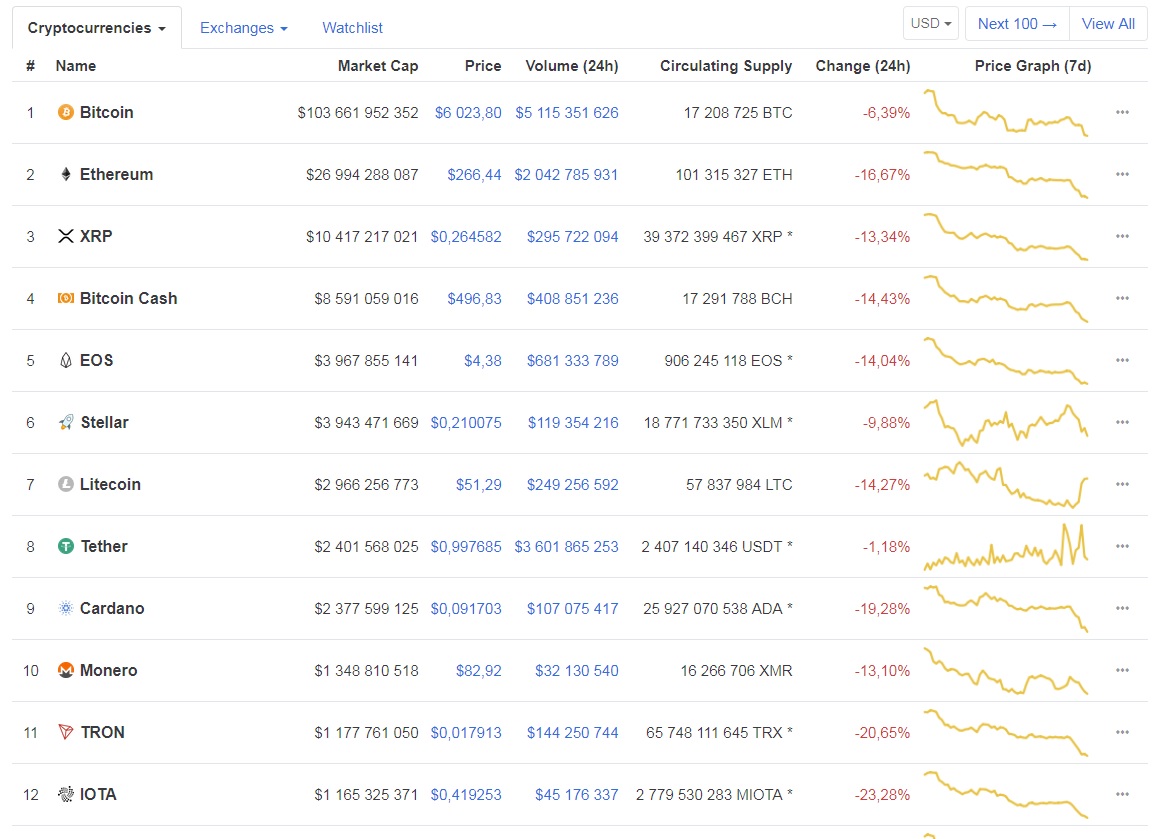The height and width of the screenshot is (839, 1158).
Task: Open the USD currency selector
Action: click(931, 24)
